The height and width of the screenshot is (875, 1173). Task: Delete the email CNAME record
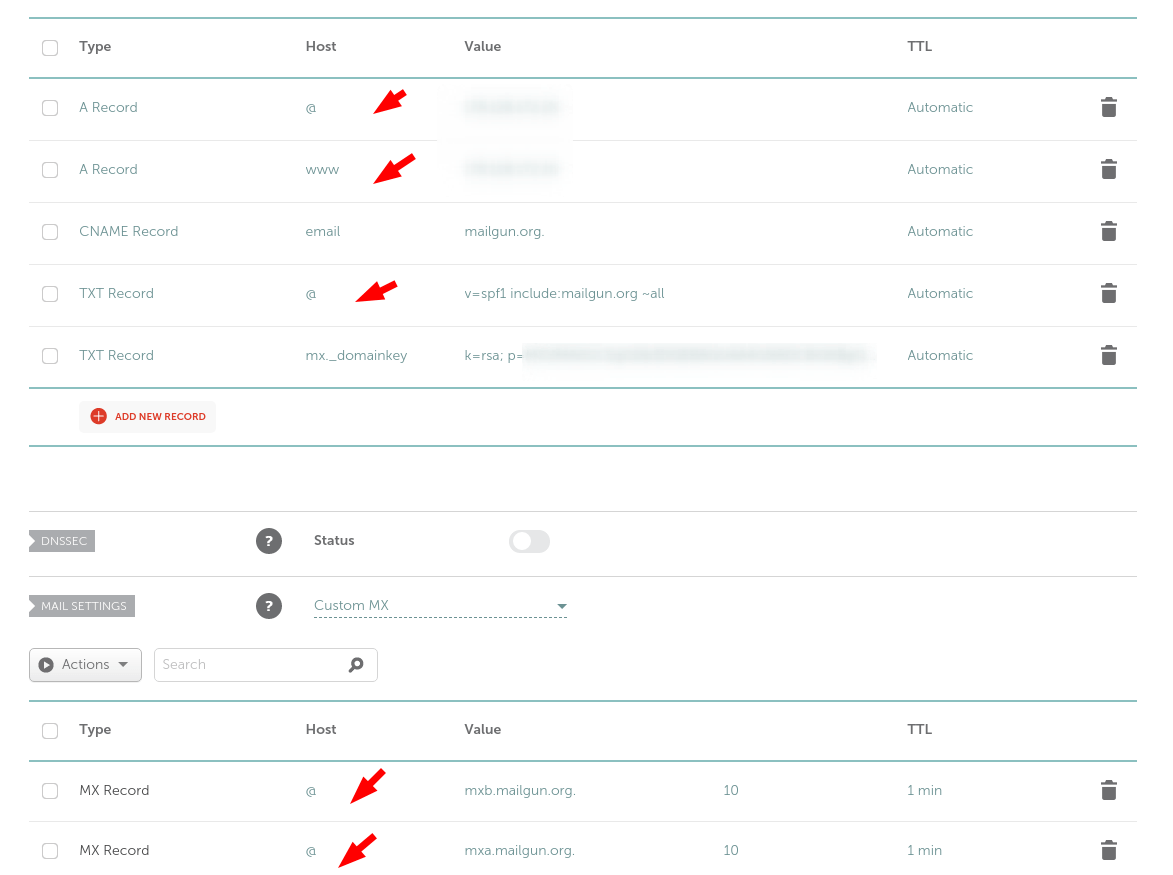[x=1108, y=231]
